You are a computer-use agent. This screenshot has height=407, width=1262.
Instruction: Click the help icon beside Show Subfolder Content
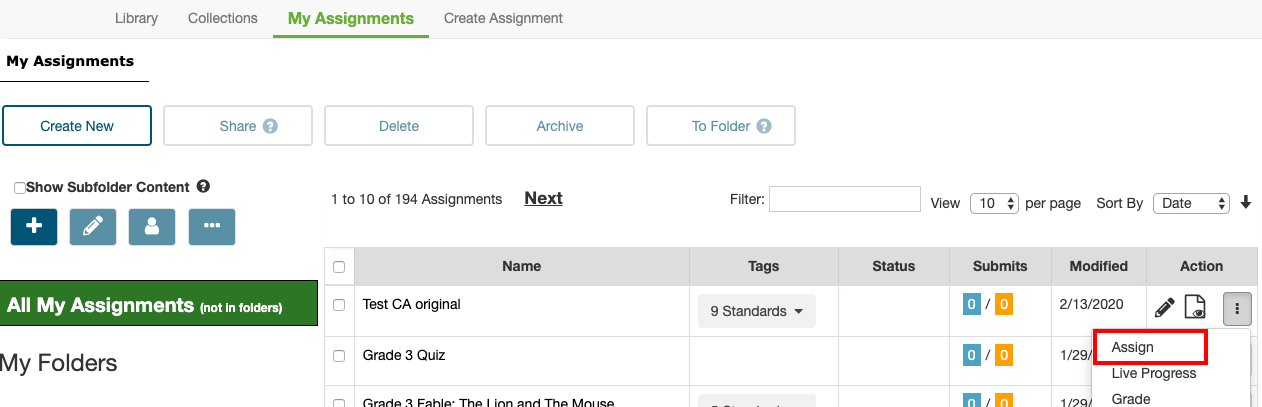click(x=203, y=187)
